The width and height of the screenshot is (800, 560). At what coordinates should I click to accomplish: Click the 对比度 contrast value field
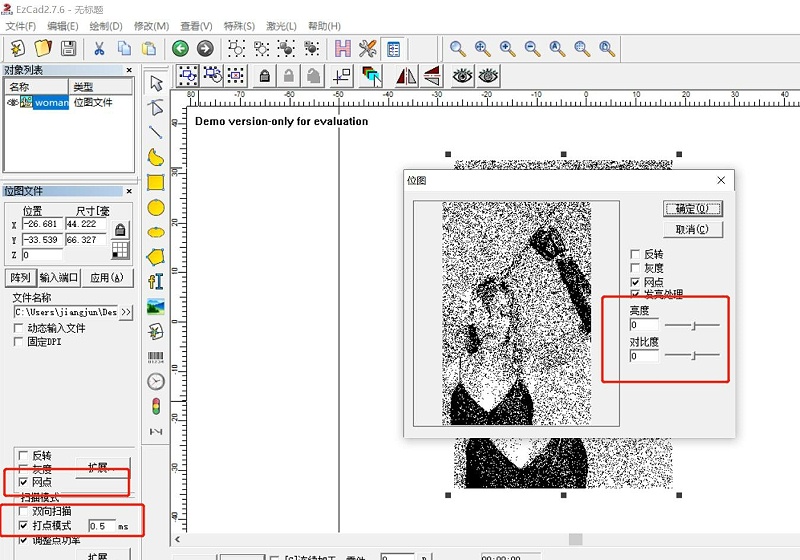pos(644,356)
